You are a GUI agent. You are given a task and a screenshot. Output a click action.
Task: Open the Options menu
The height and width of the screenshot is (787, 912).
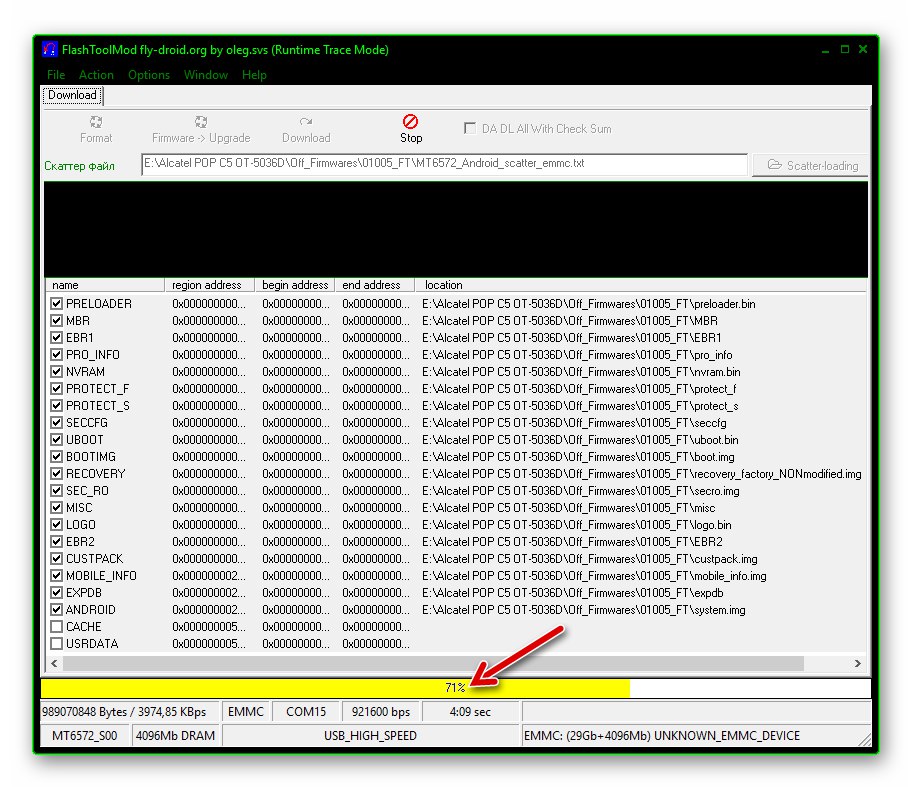(148, 75)
